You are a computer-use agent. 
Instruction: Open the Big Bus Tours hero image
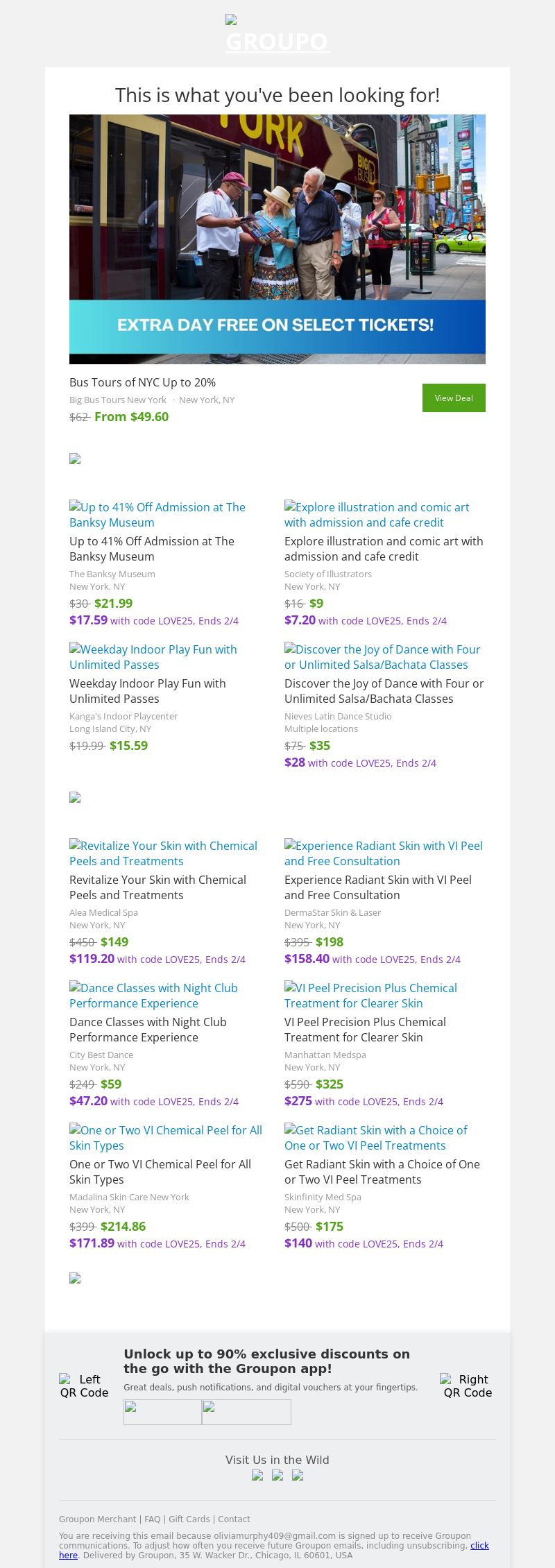277,239
